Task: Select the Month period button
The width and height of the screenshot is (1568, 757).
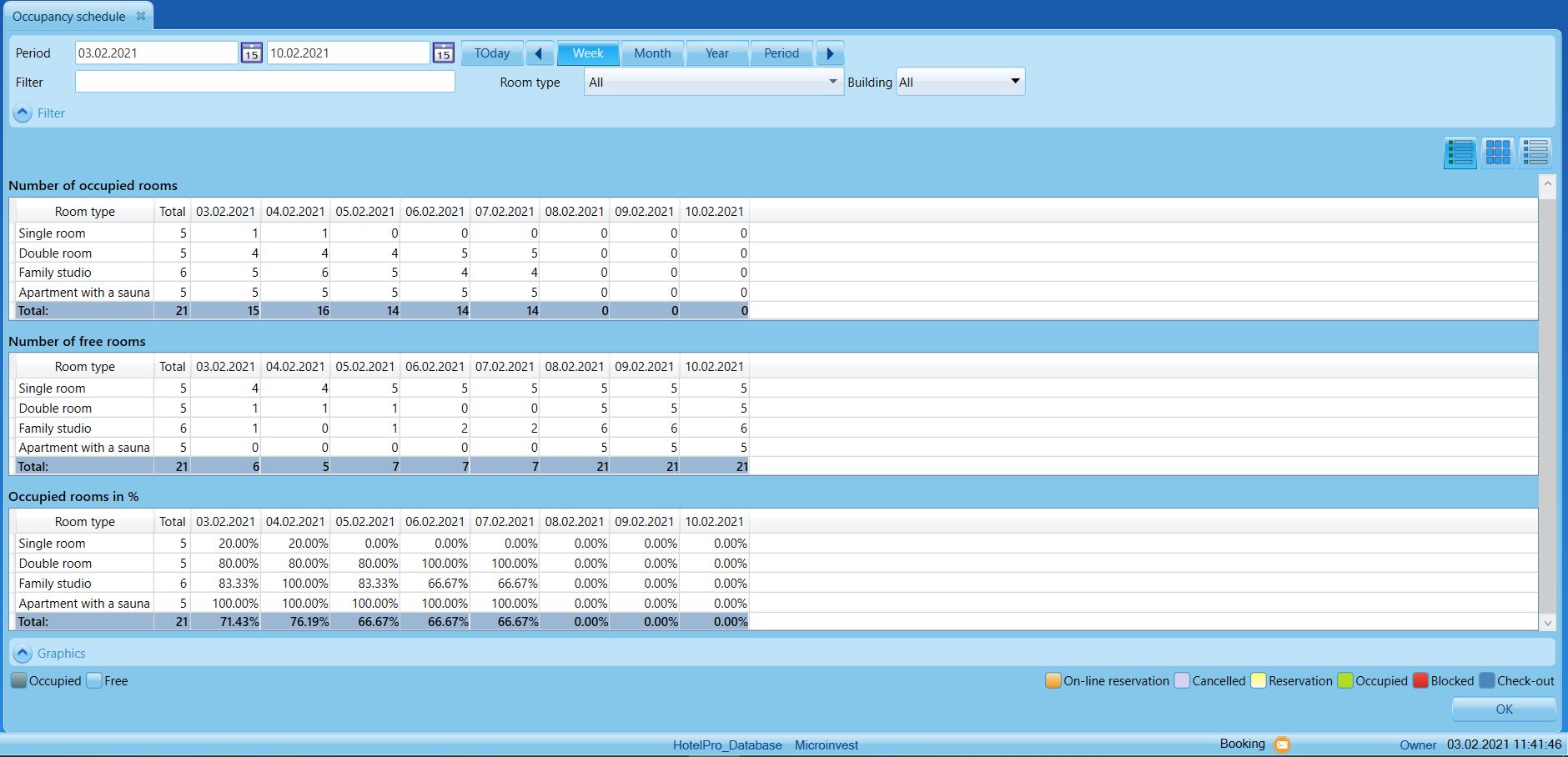Action: 652,53
